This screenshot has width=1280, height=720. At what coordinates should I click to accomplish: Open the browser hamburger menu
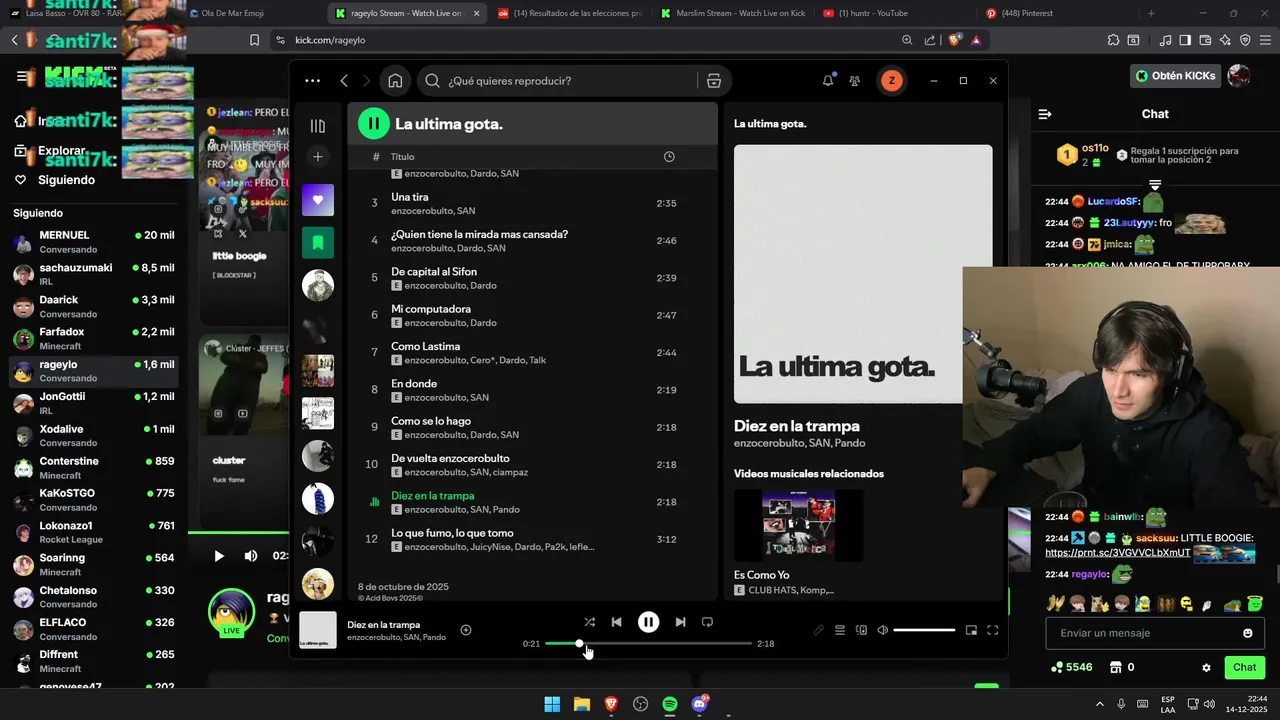point(1265,40)
